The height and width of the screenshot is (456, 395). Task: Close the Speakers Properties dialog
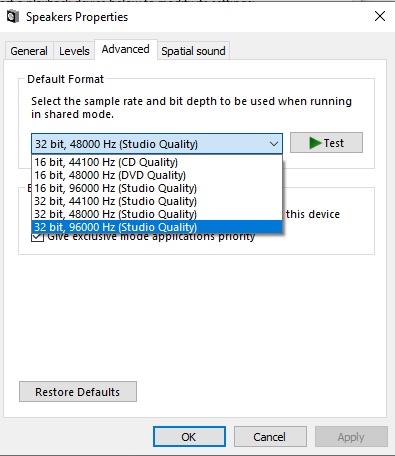[380, 16]
